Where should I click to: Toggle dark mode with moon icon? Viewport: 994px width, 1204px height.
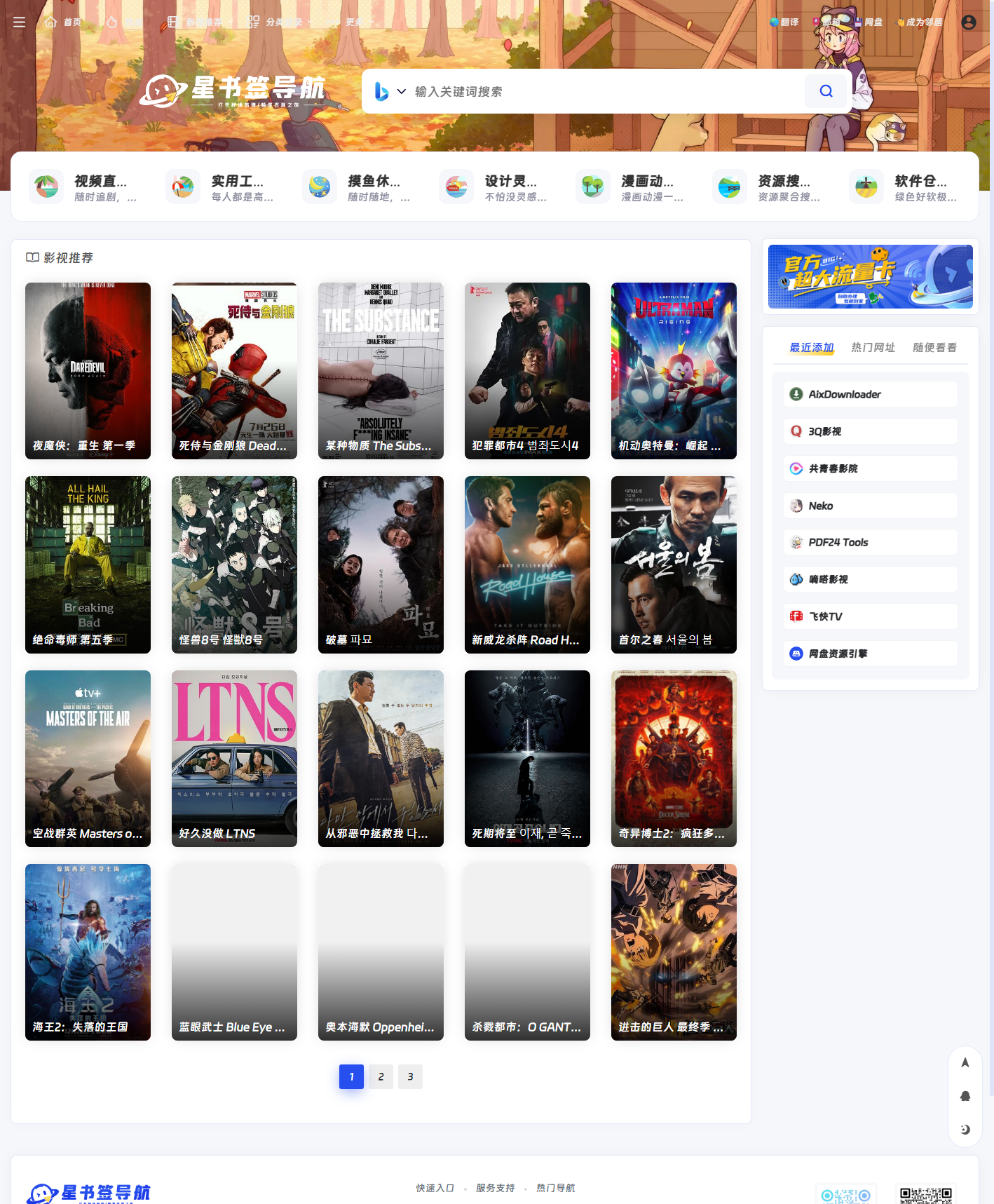(x=965, y=1129)
